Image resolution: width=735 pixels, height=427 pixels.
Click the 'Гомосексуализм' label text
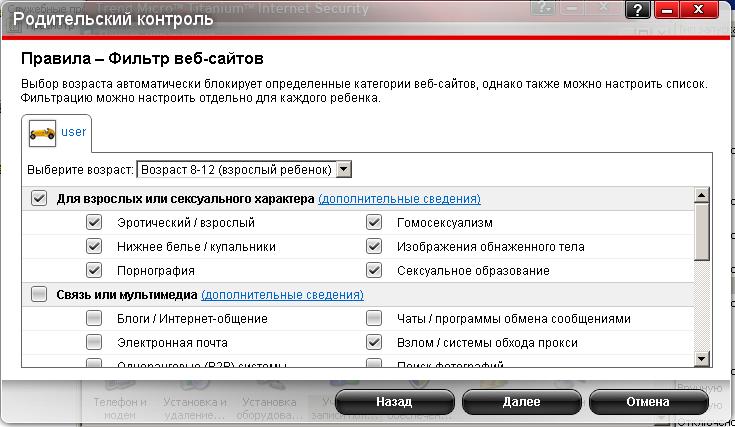coord(444,223)
